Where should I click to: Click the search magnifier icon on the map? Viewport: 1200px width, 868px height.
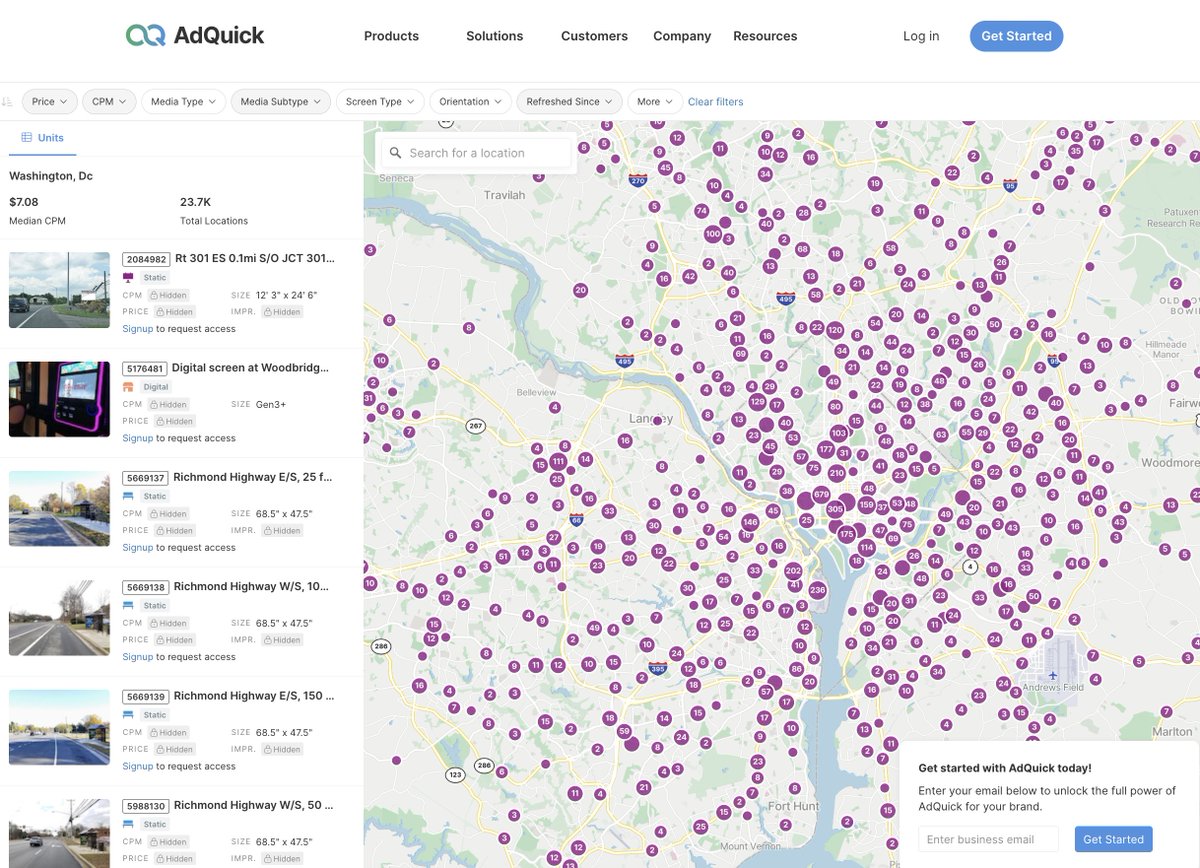tap(395, 153)
